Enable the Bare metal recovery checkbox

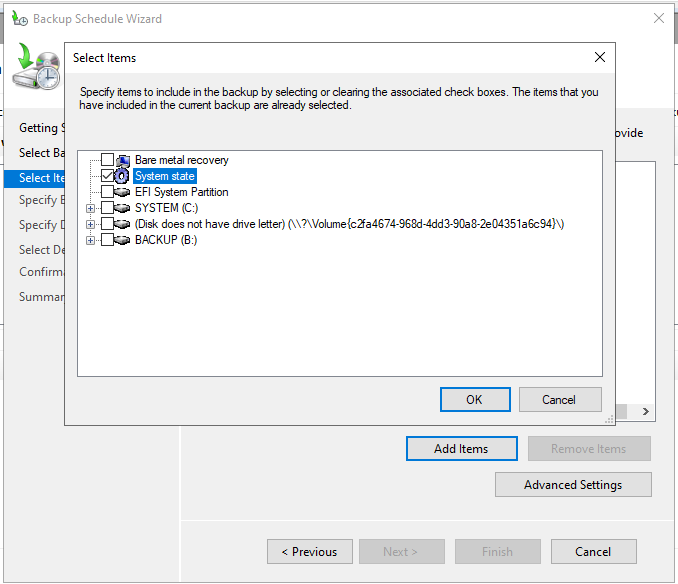pos(107,160)
